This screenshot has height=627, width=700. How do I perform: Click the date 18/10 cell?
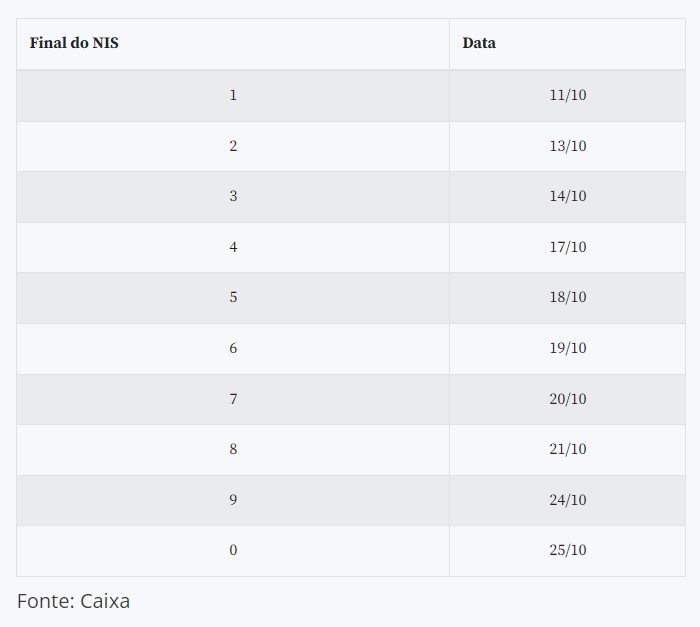567,297
